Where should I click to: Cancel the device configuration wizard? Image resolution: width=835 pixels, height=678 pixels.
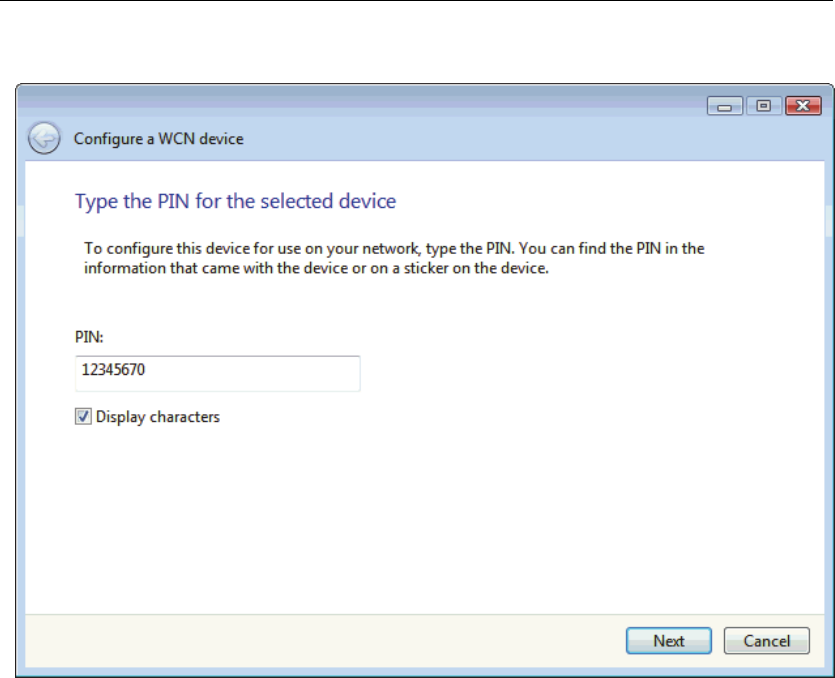click(x=767, y=641)
